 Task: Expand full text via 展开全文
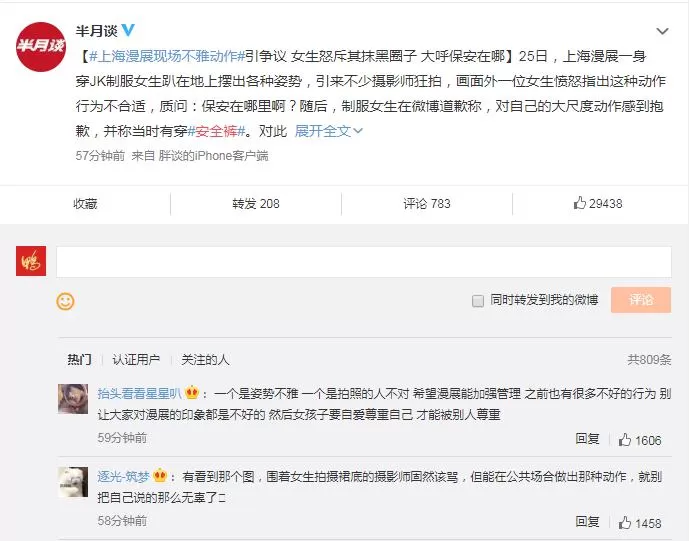(x=328, y=131)
